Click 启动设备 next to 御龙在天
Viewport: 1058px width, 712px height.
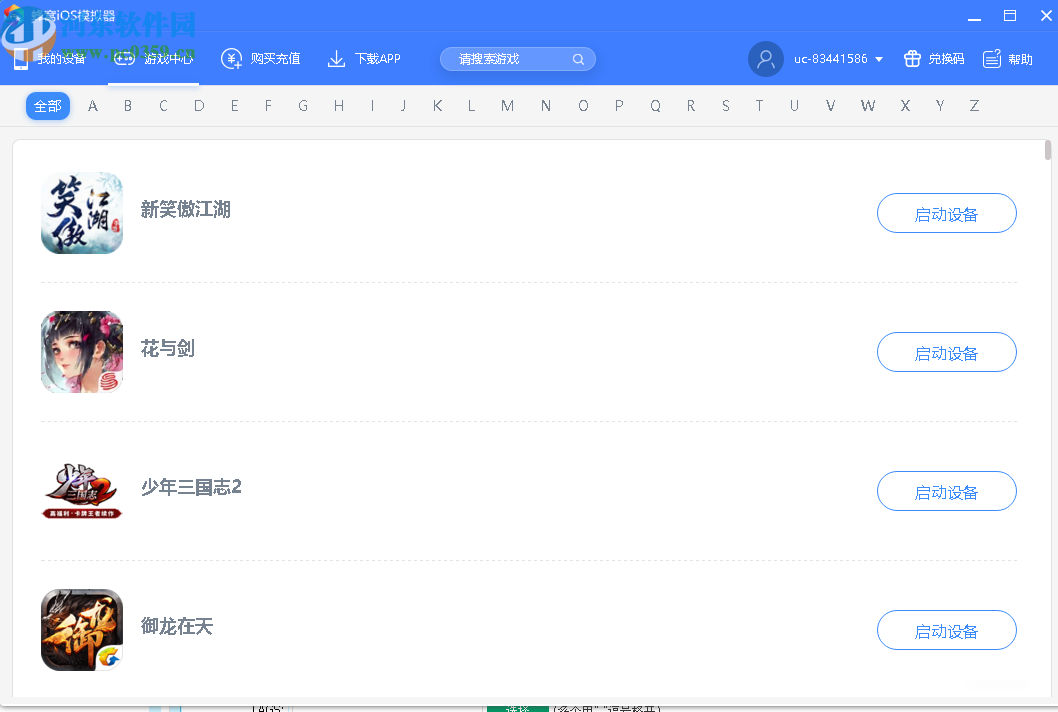(x=946, y=630)
